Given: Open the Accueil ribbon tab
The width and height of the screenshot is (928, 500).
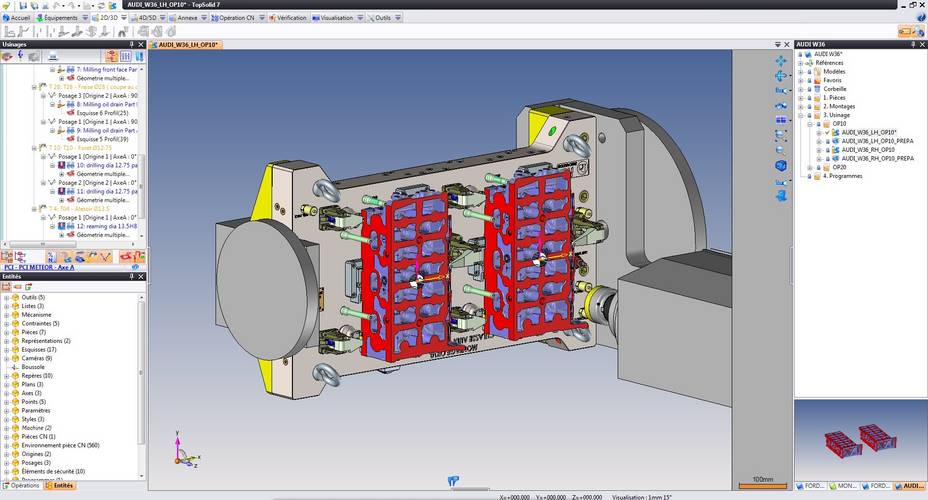Looking at the screenshot, I should click(x=16, y=18).
